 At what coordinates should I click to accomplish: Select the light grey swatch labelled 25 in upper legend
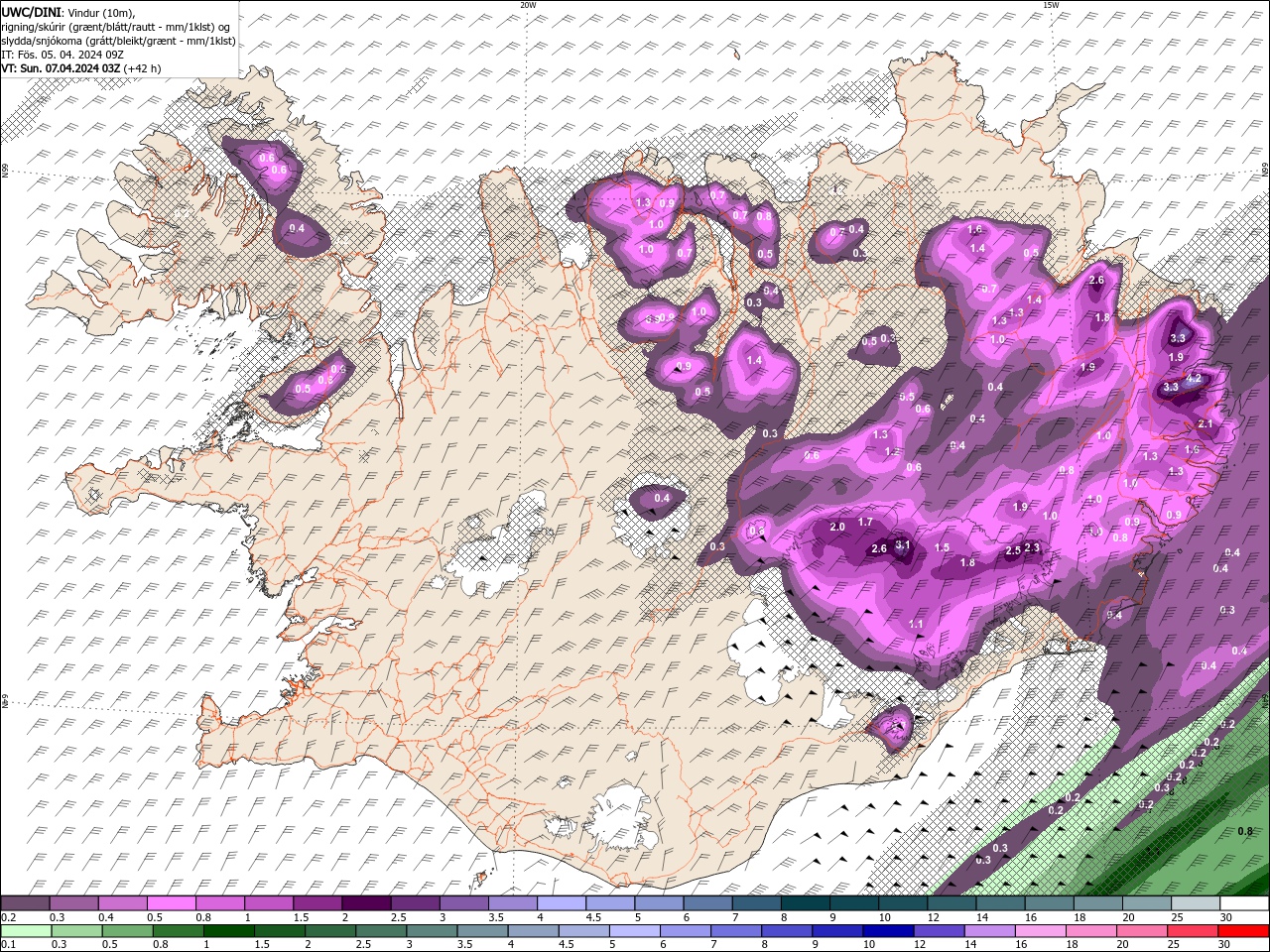(1196, 903)
